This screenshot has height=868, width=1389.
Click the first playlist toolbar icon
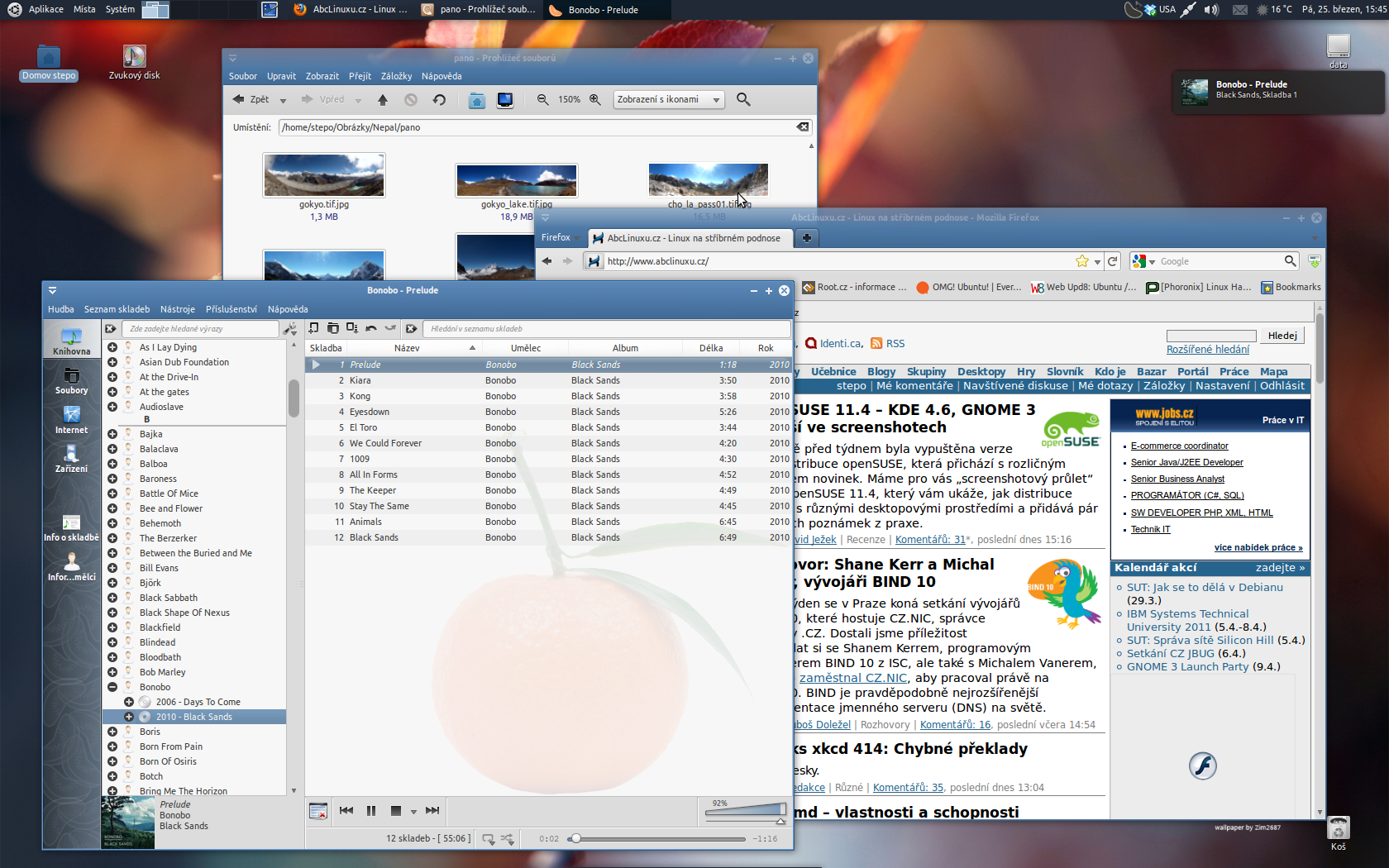pos(313,328)
